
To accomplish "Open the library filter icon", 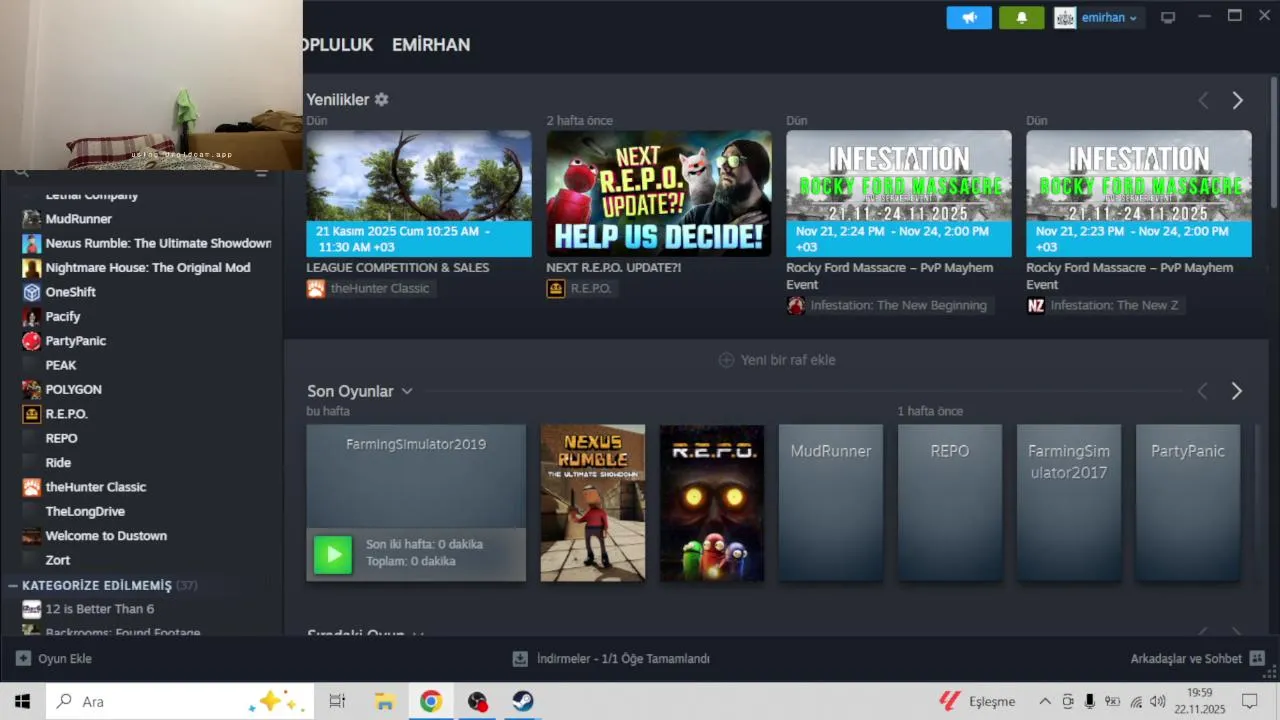I will pos(261,173).
